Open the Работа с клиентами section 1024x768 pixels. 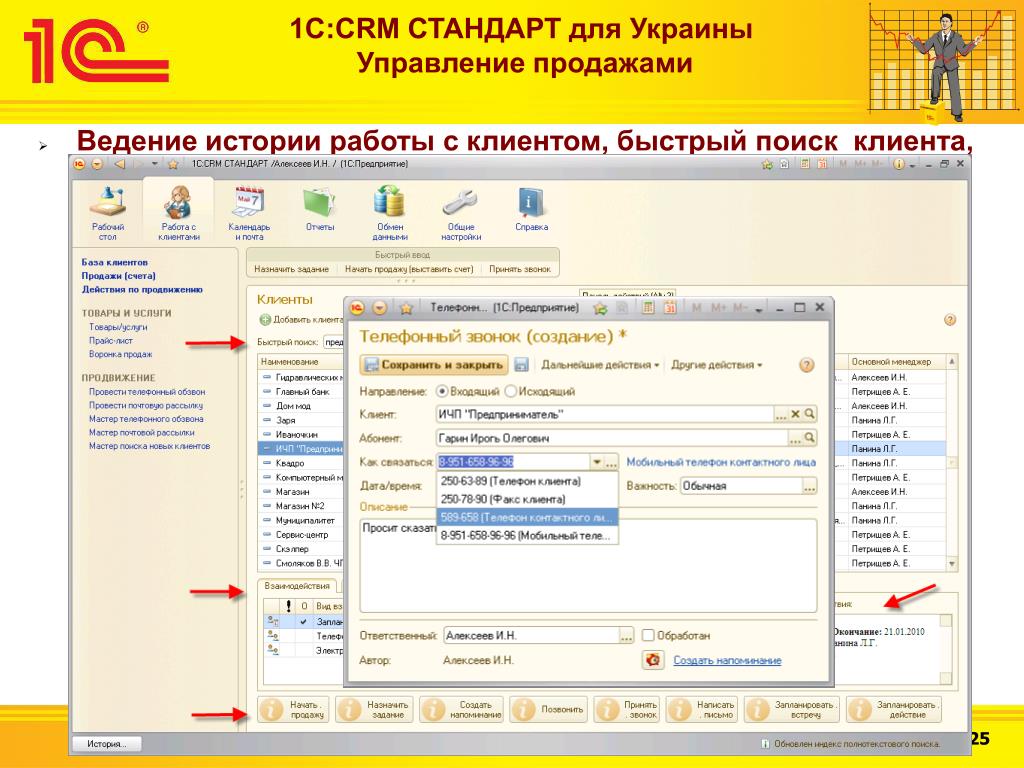point(178,213)
